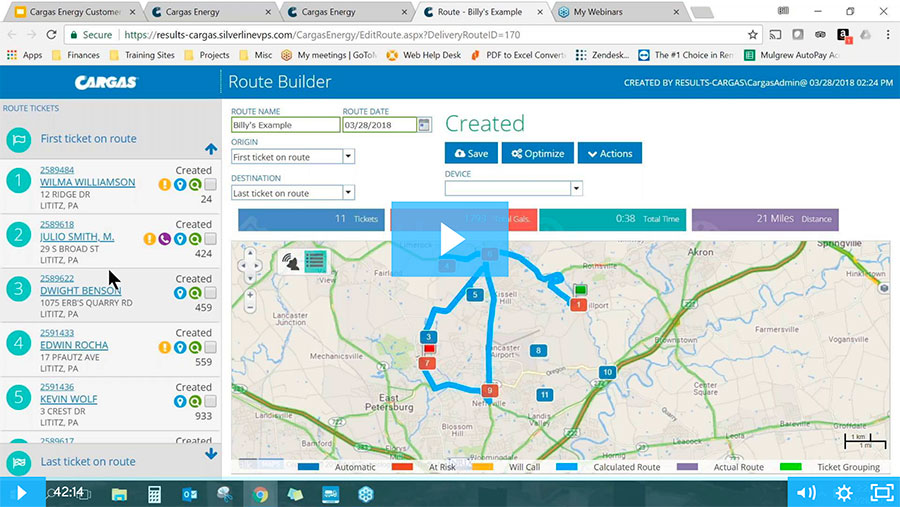The width and height of the screenshot is (900, 507).
Task: Open the Training Sites bookmark folder
Action: pyautogui.click(x=142, y=55)
